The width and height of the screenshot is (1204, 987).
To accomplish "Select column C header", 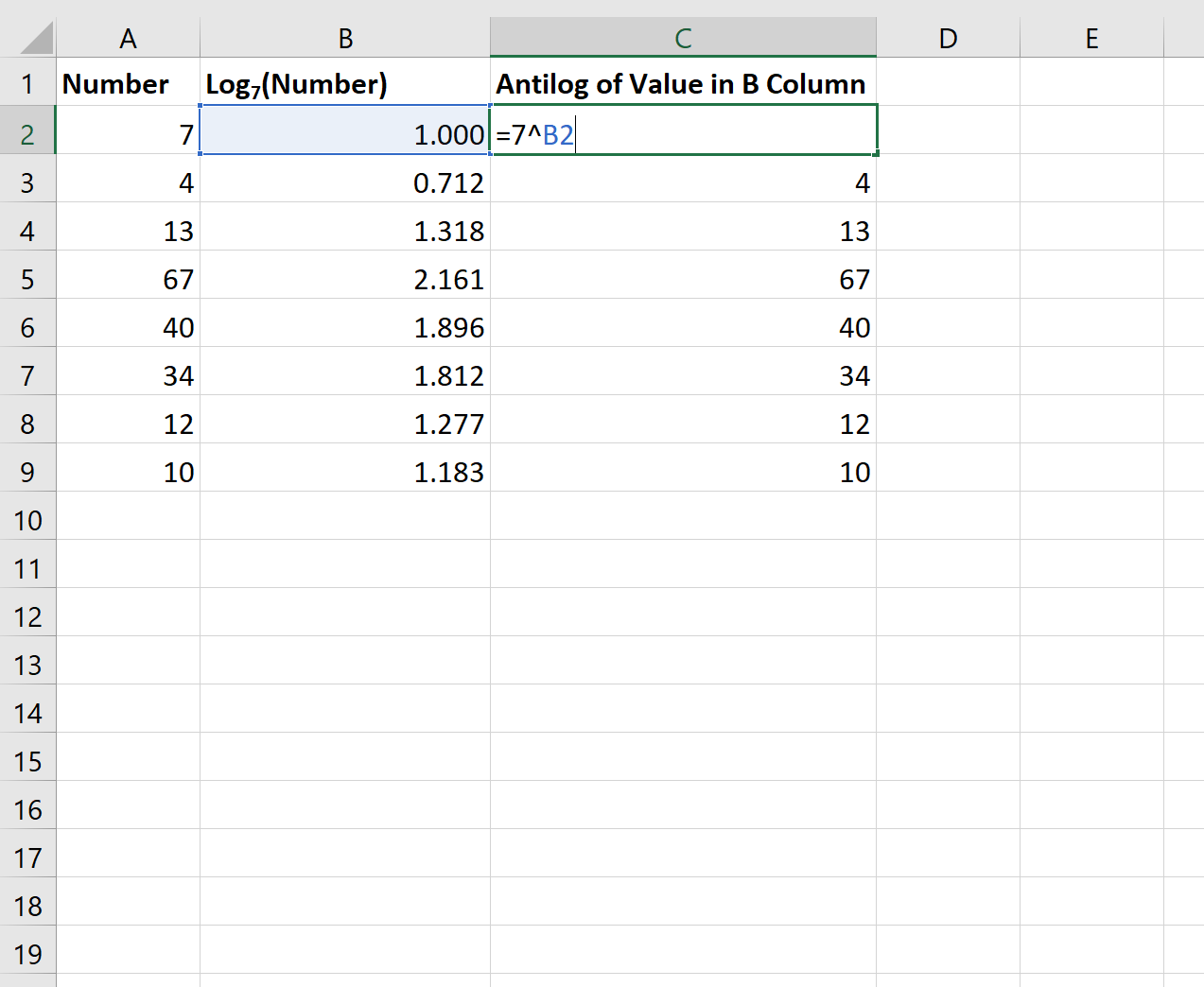I will point(683,38).
